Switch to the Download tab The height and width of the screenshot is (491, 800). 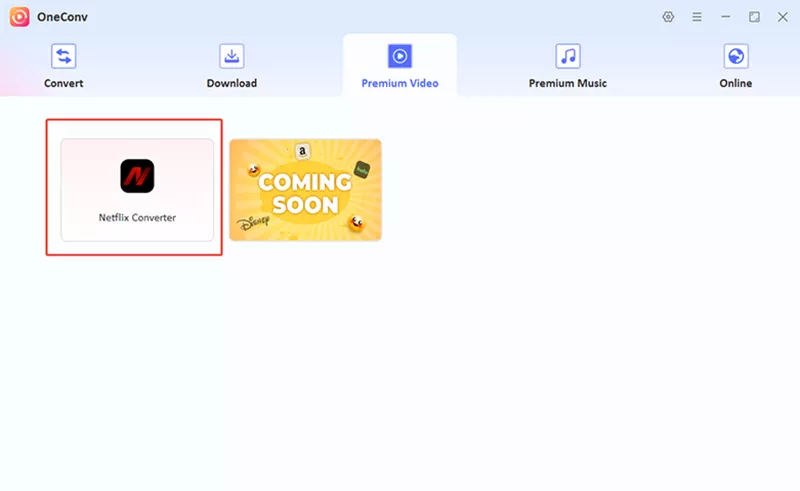232,66
